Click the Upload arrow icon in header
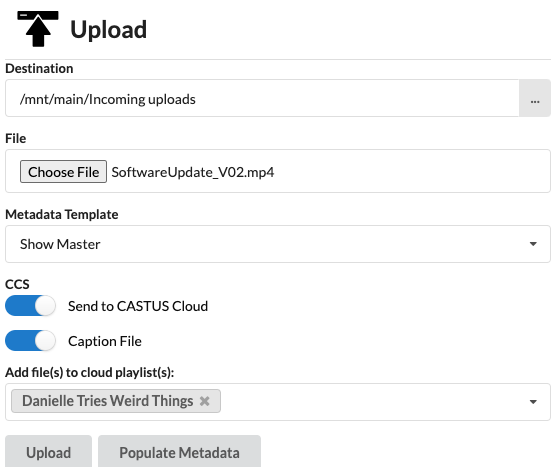Viewport: 560px width, 467px height. [38, 29]
